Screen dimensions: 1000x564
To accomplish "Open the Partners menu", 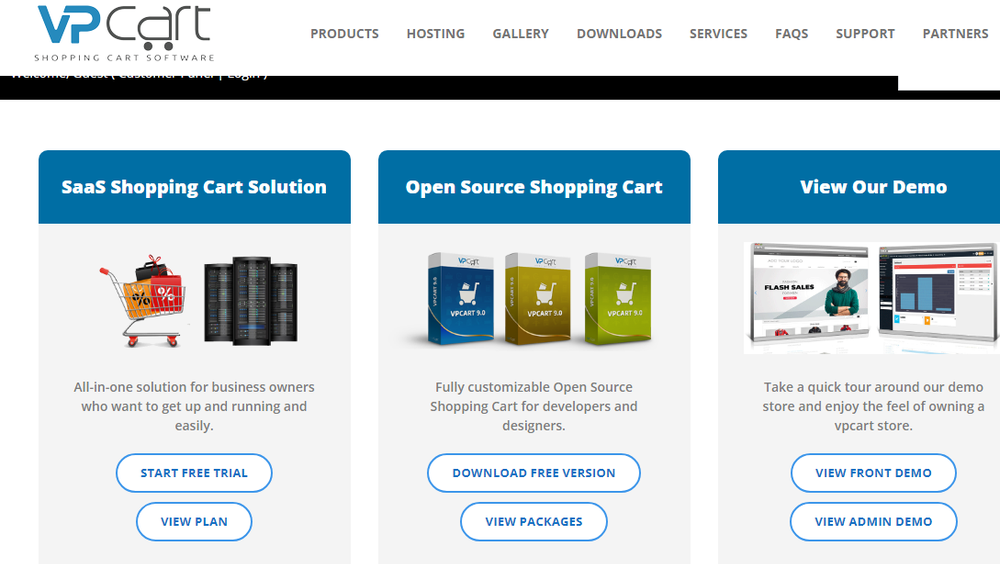I will (x=955, y=34).
